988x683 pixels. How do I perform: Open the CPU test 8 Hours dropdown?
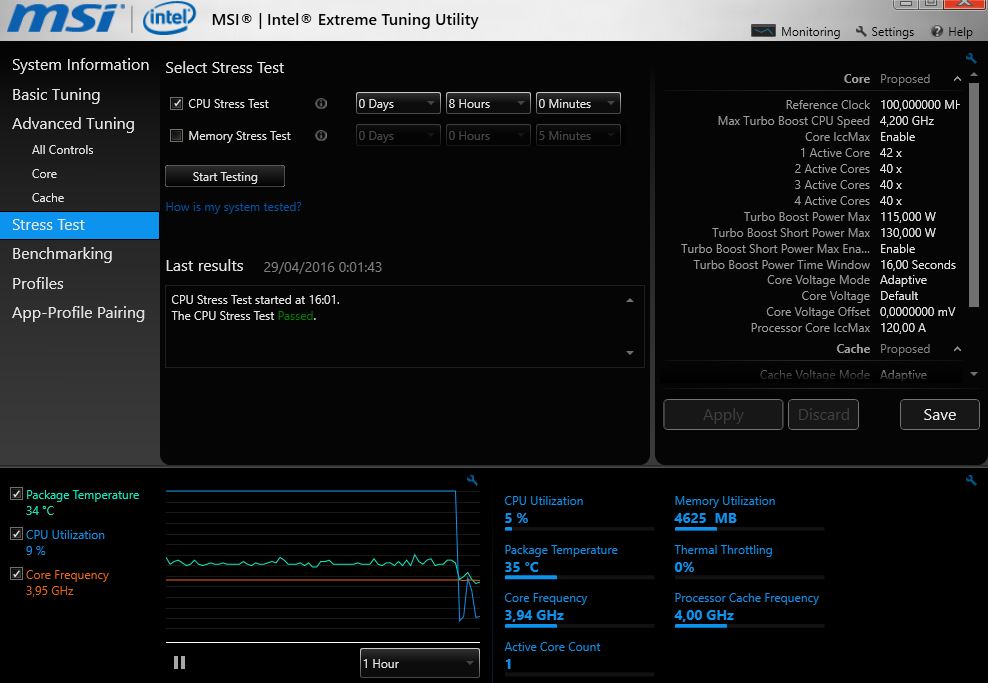tap(488, 104)
